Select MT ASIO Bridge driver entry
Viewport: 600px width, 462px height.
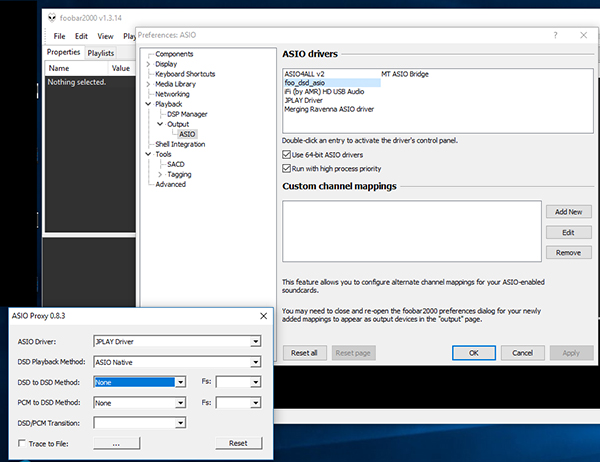tap(405, 74)
